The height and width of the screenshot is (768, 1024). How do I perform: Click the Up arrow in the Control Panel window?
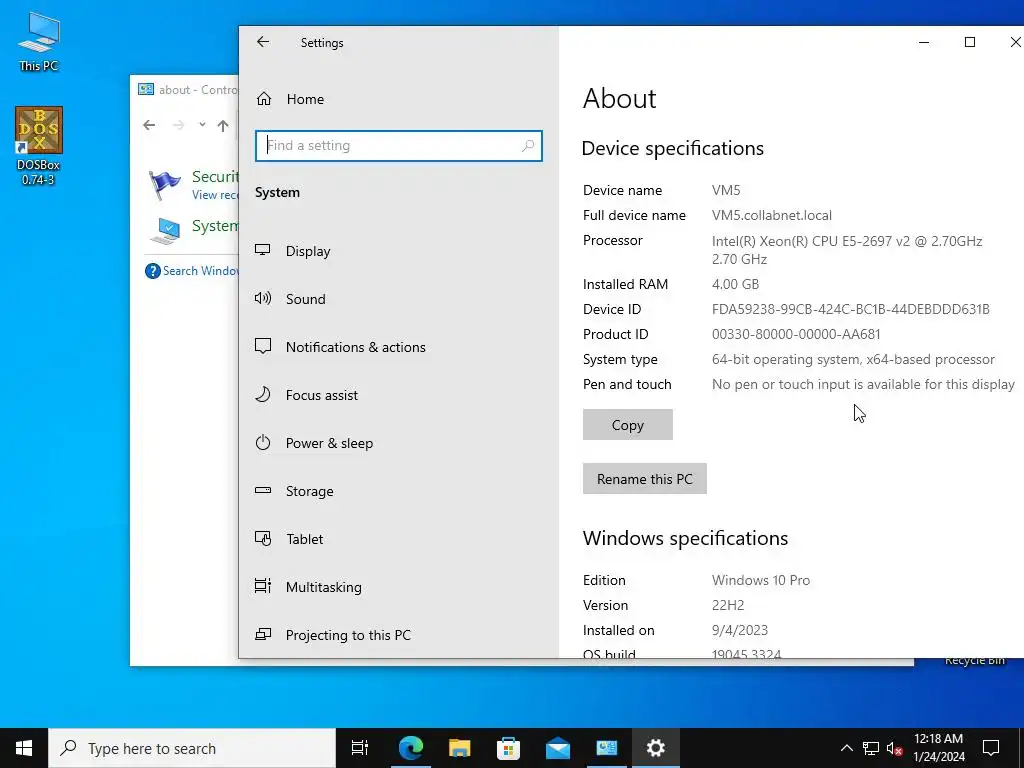223,126
